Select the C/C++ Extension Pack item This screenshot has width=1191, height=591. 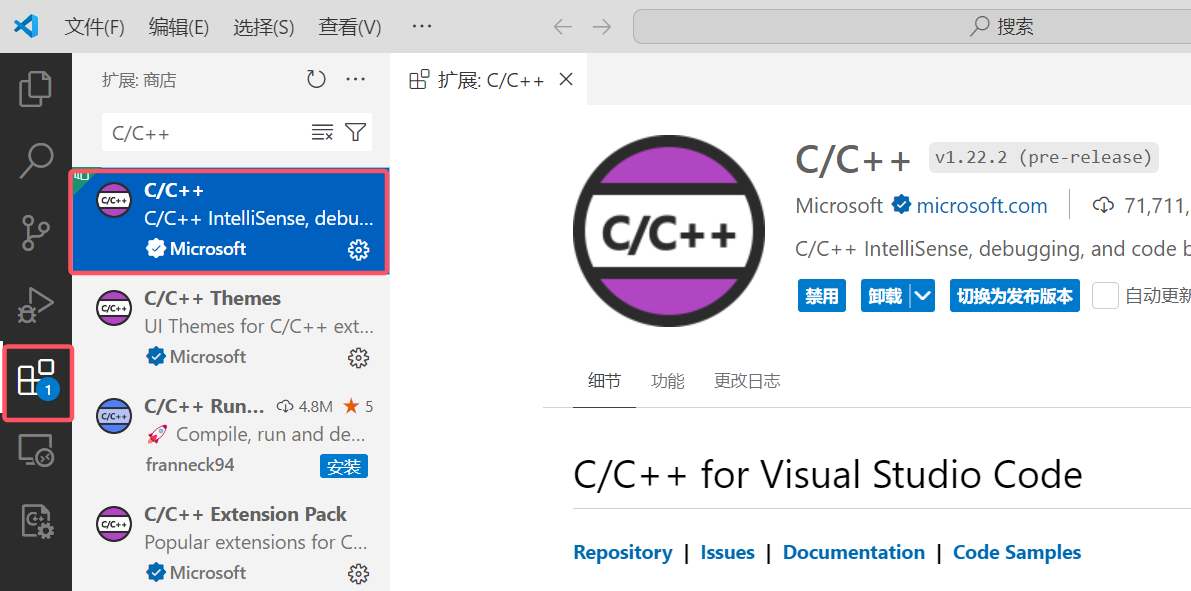(231, 543)
